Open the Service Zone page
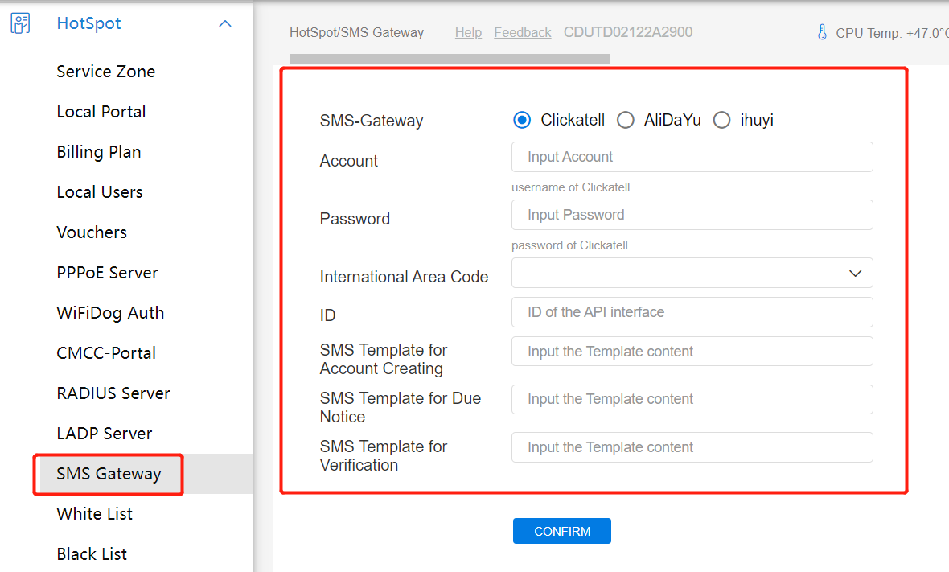 point(105,71)
